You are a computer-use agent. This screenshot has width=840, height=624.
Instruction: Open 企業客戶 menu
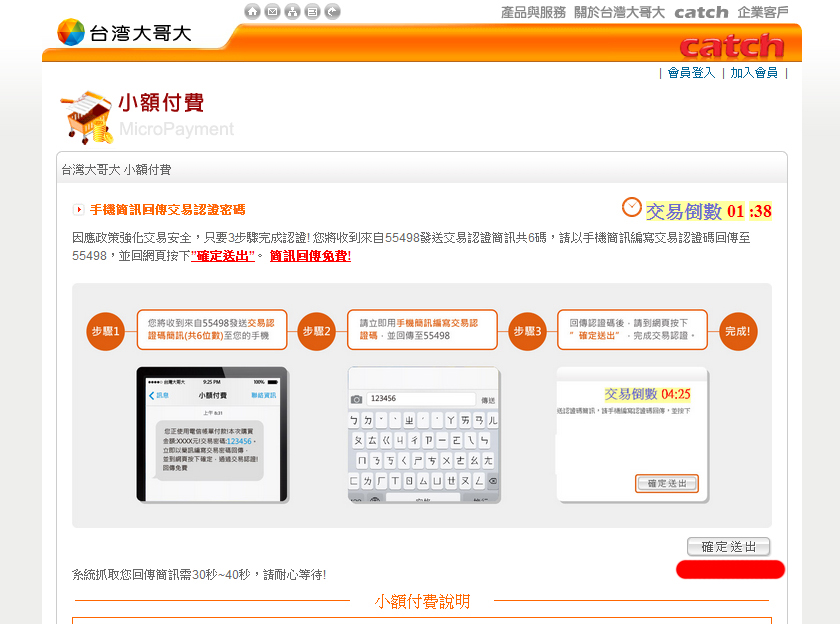pyautogui.click(x=762, y=12)
